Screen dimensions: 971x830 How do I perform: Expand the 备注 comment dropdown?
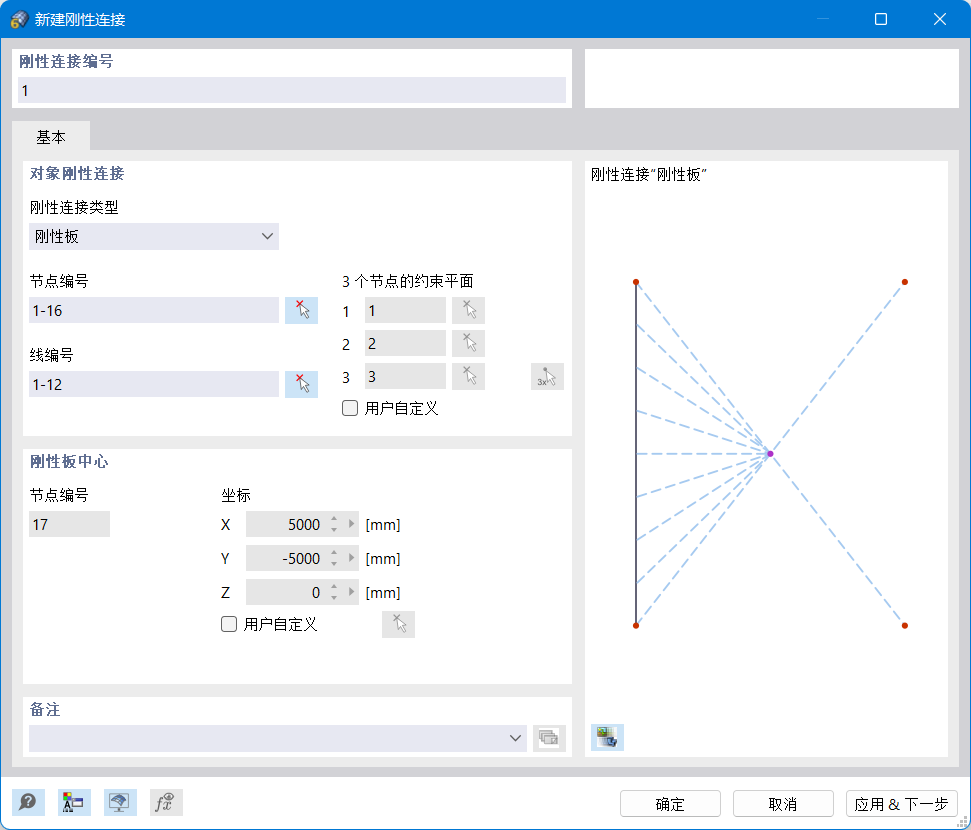(x=515, y=738)
